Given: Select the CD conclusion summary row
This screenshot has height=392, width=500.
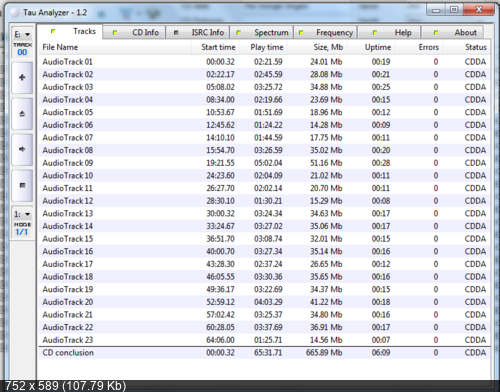Looking at the screenshot, I should coord(264,353).
